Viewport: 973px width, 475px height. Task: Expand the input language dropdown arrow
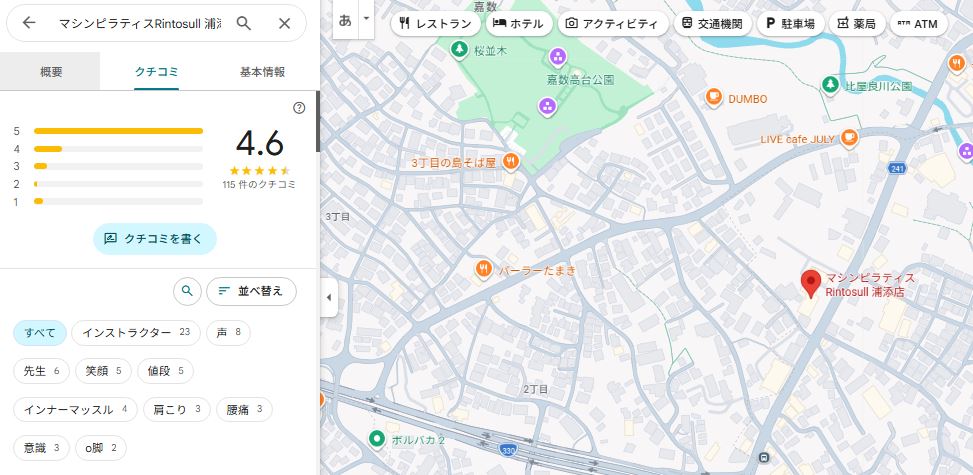point(366,19)
